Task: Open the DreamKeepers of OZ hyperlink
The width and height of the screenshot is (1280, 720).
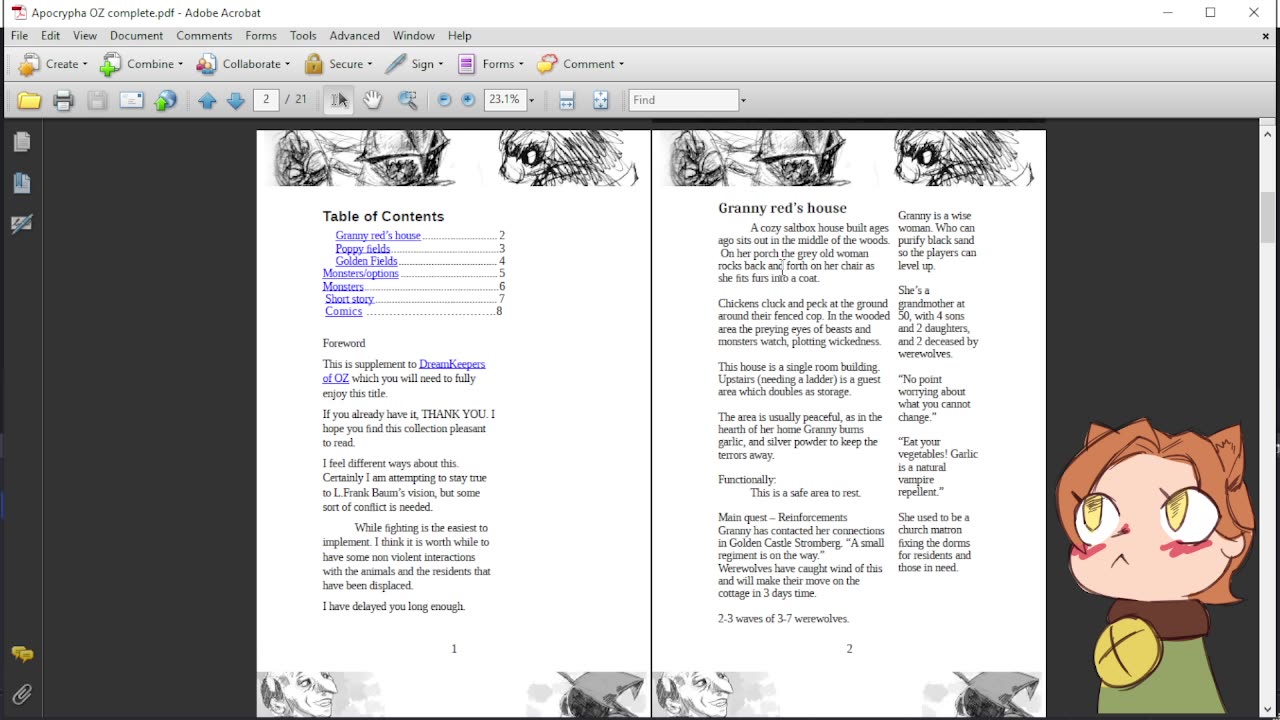Action: click(404, 371)
